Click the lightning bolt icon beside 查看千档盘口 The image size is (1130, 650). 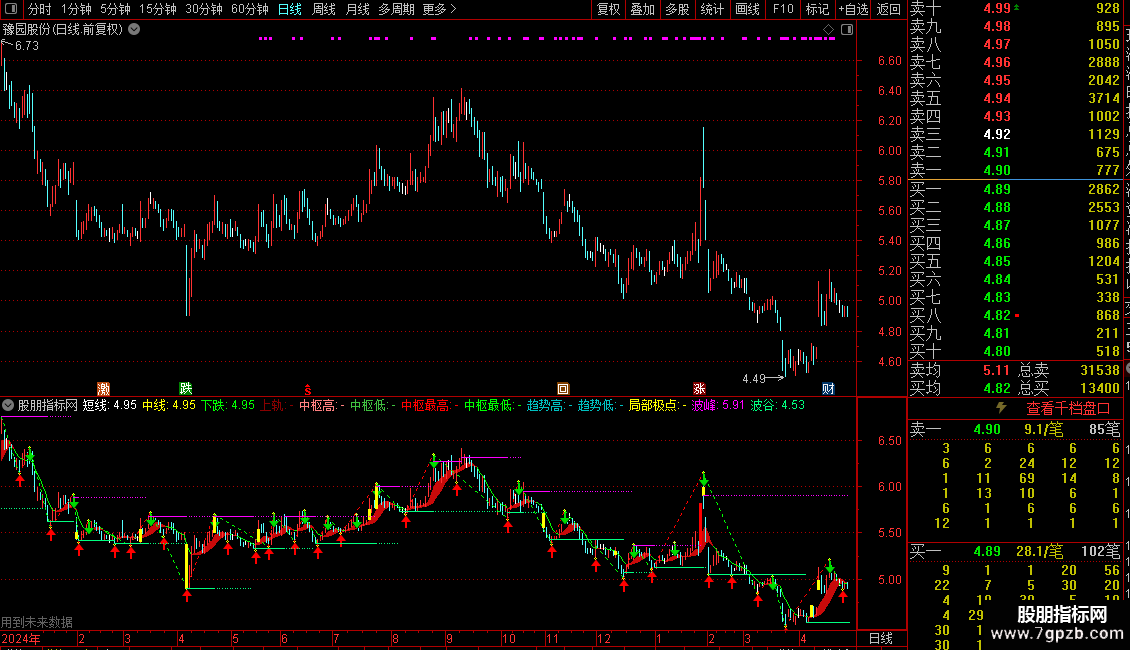1001,408
